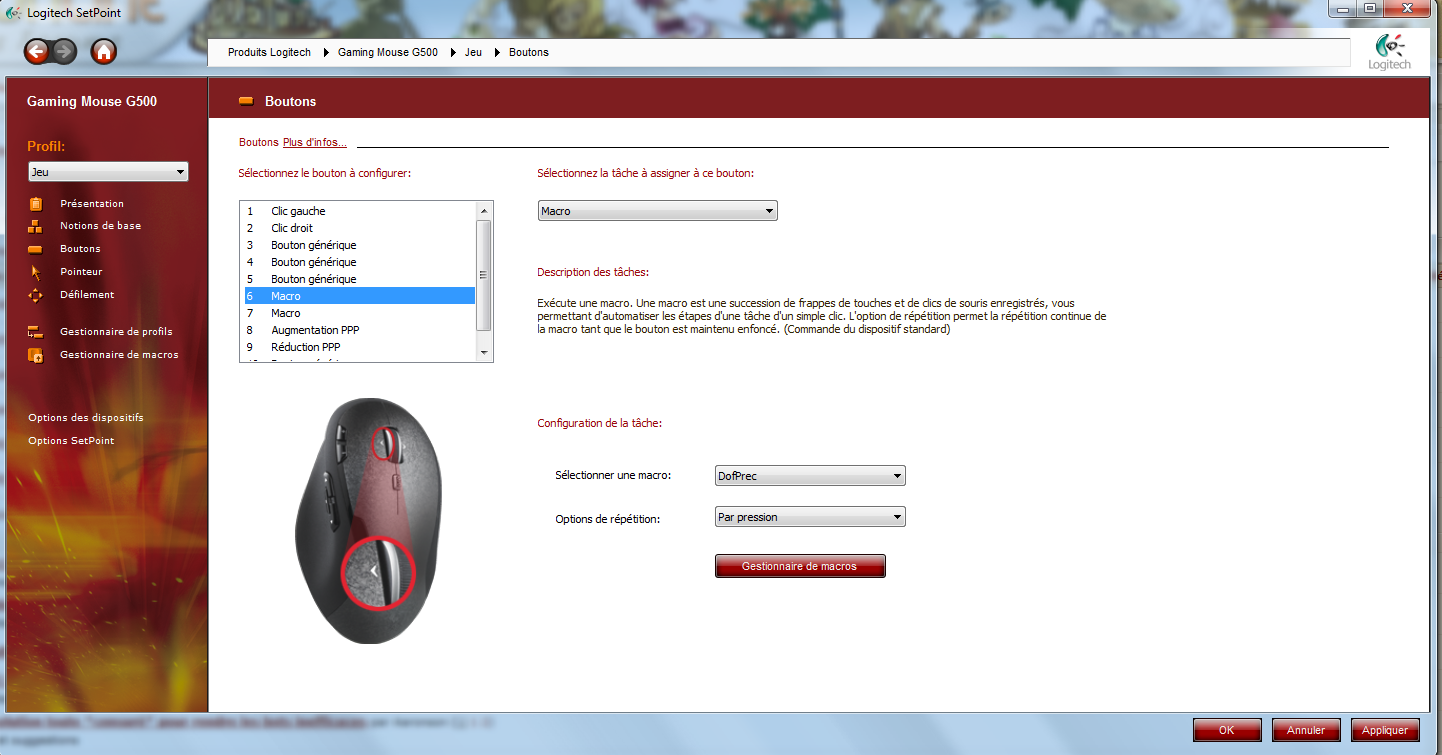Click the Logitech logo
Image resolution: width=1442 pixels, height=755 pixels.
[1390, 52]
